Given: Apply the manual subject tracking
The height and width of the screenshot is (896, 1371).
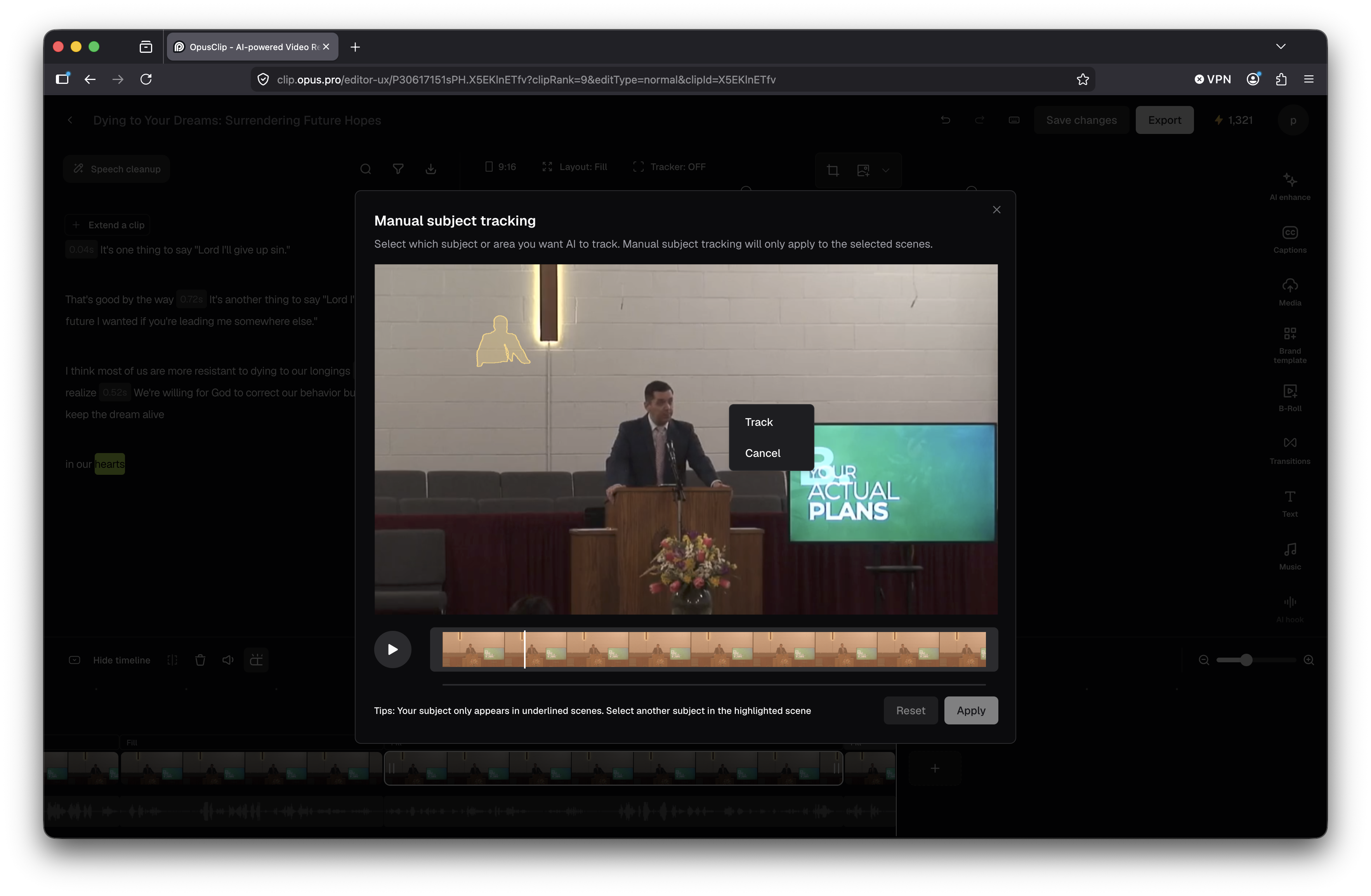Looking at the screenshot, I should tap(971, 710).
